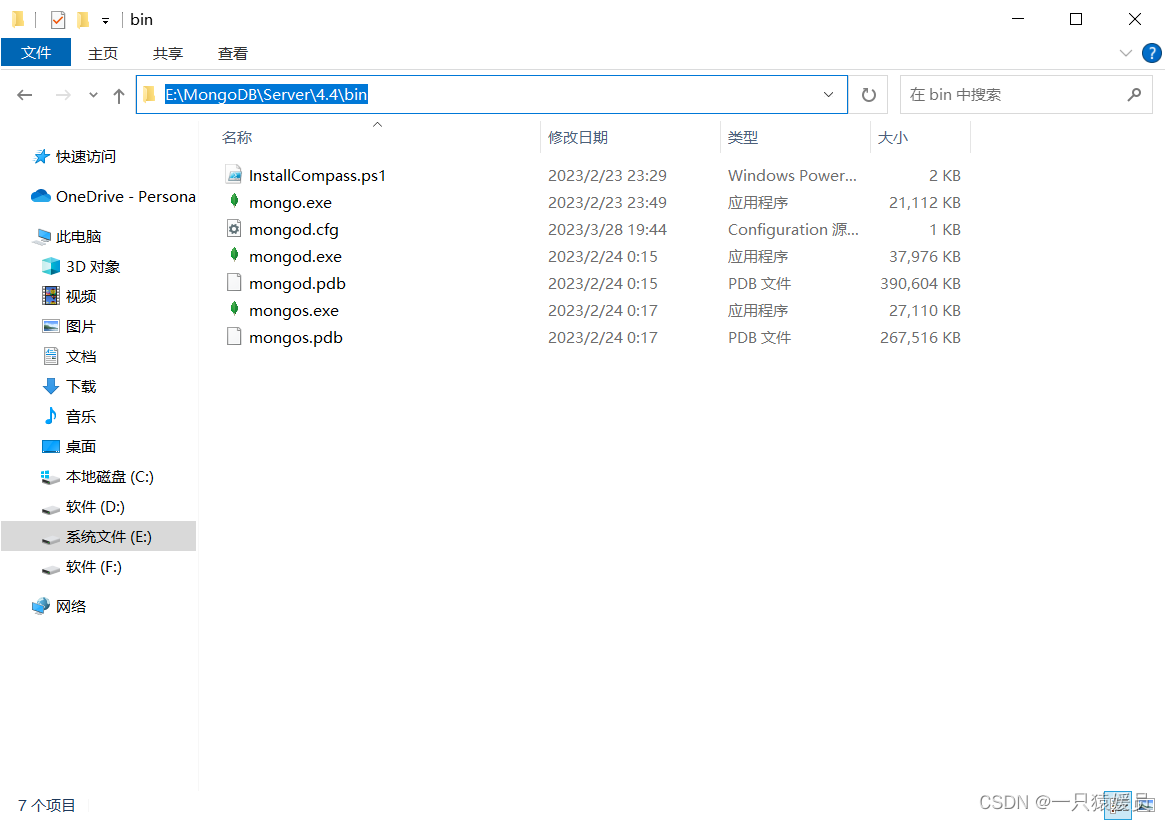Click the address bar path field
The width and height of the screenshot is (1166, 821).
pyautogui.click(x=492, y=94)
